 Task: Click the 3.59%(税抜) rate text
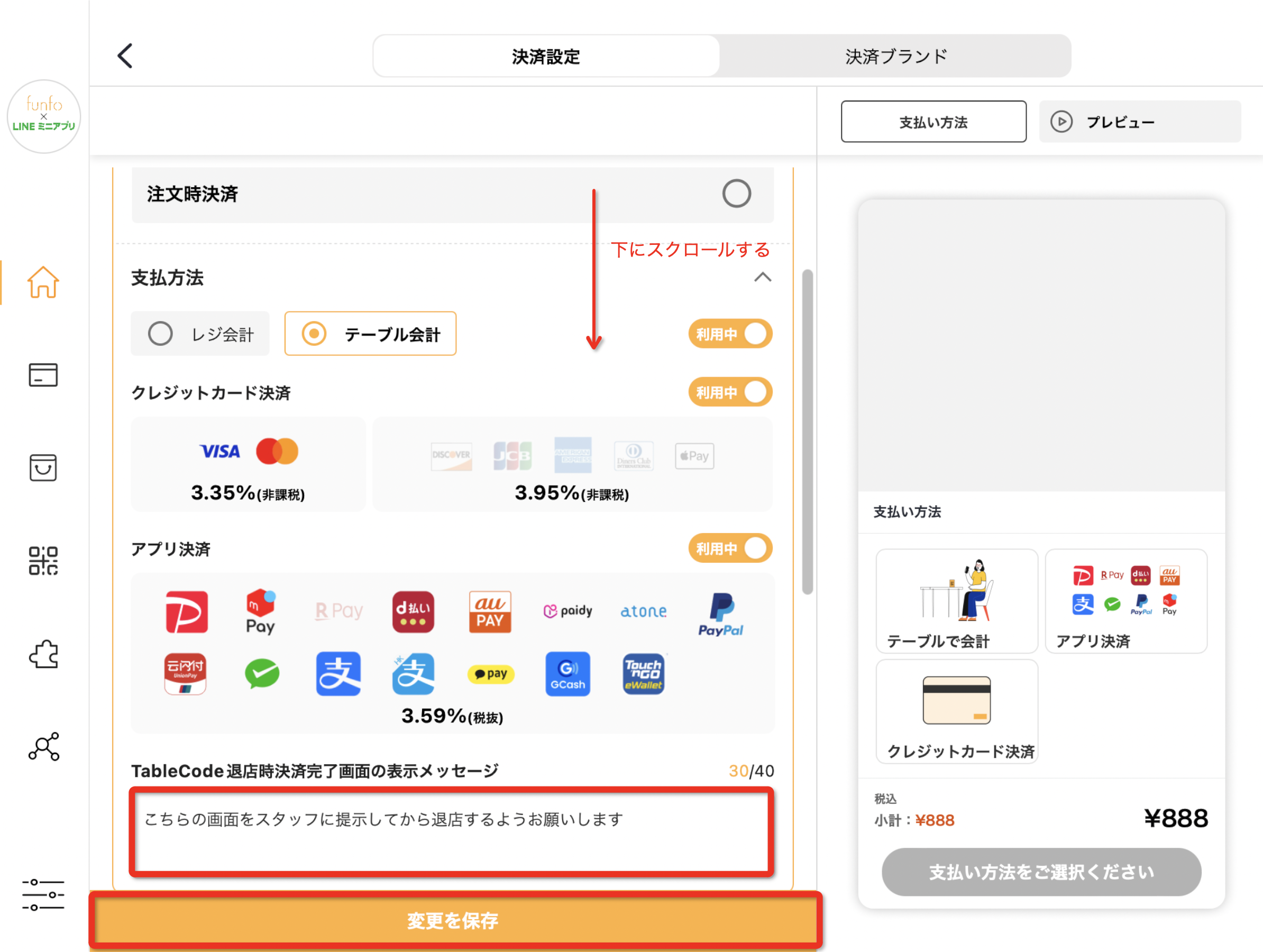[x=452, y=716]
